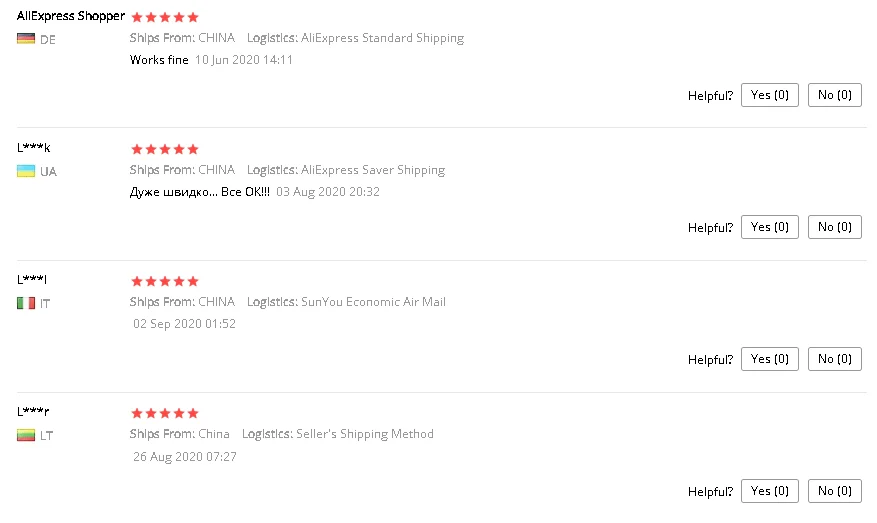Vote Yes on the Italian reviewer's feedback
The height and width of the screenshot is (523, 877).
click(x=770, y=359)
